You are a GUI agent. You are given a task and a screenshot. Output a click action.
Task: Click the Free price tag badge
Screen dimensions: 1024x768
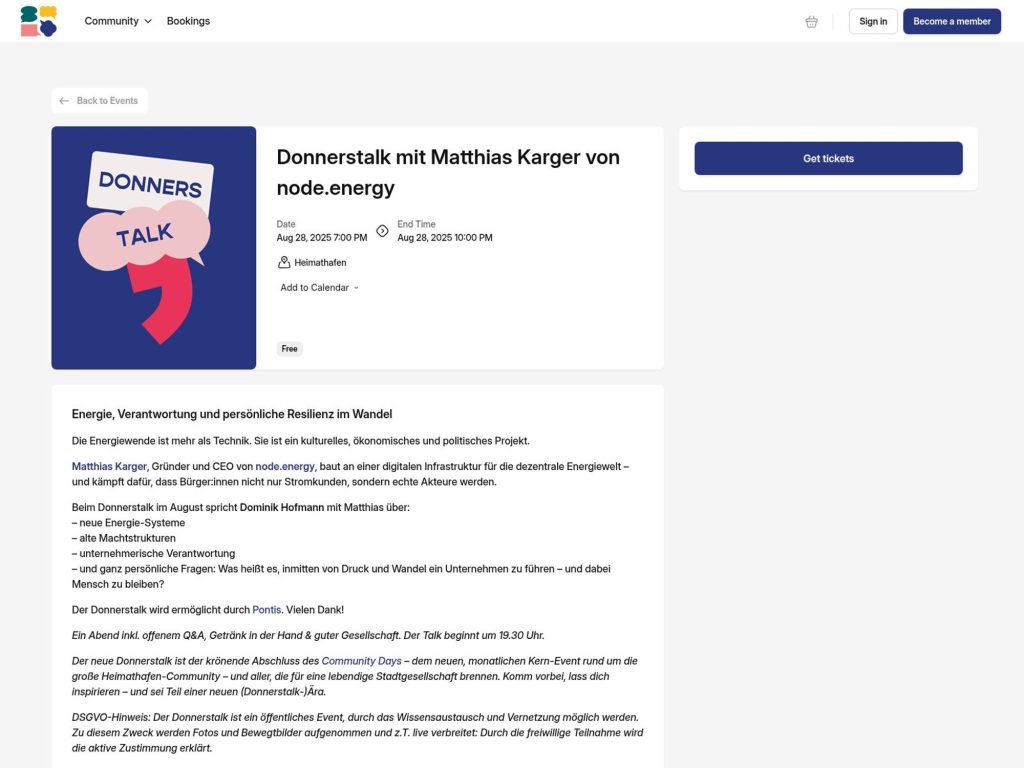coord(289,348)
